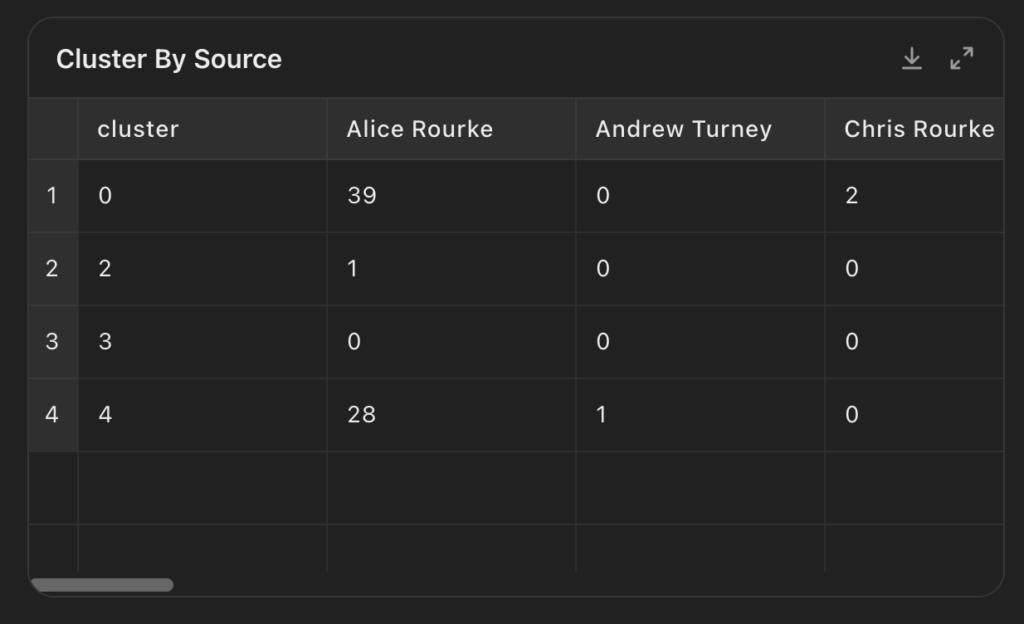Select the Alice Rourke column header
The image size is (1024, 624).
pos(451,129)
